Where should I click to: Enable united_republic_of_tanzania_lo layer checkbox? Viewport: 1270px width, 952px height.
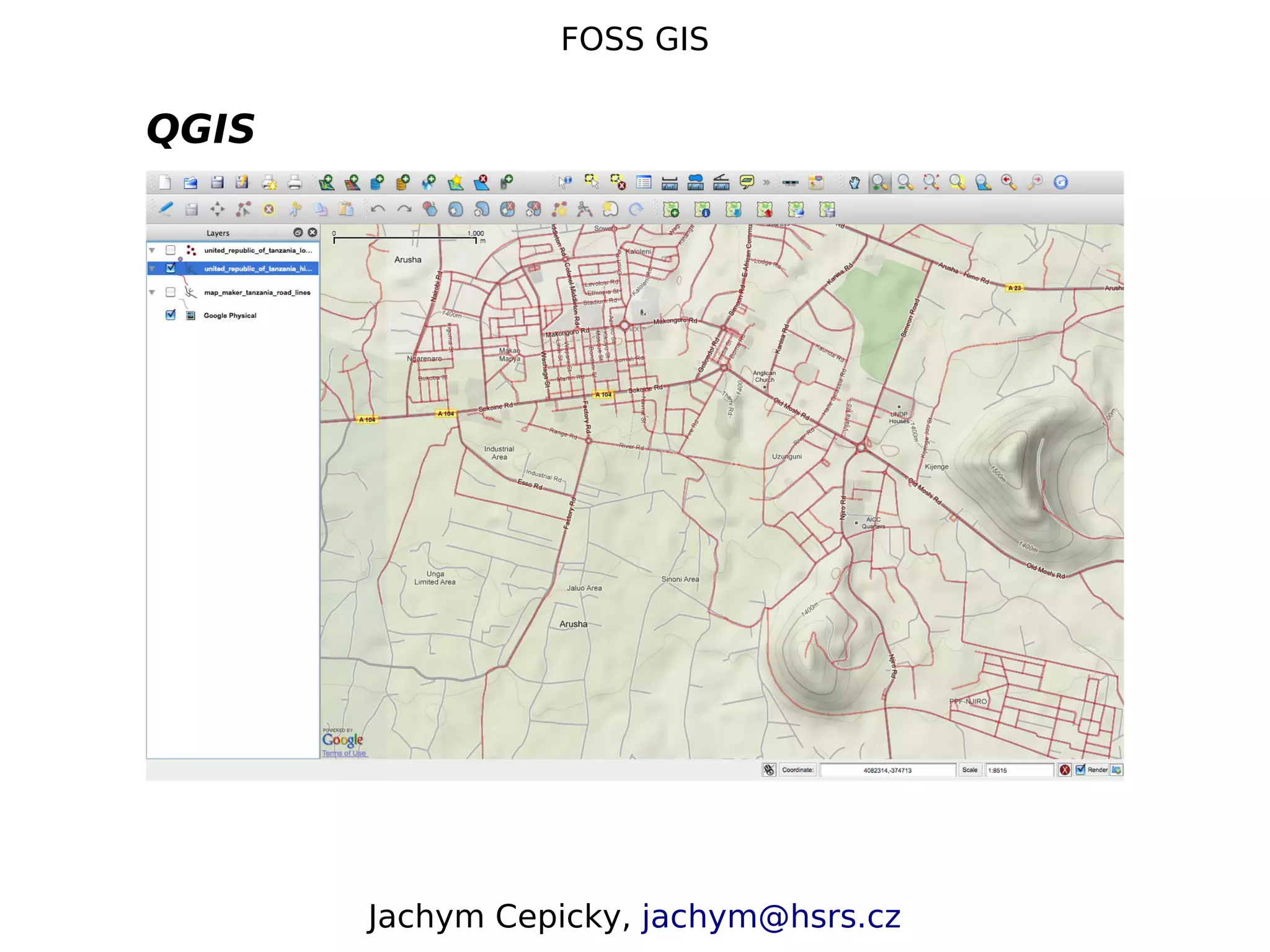[171, 250]
